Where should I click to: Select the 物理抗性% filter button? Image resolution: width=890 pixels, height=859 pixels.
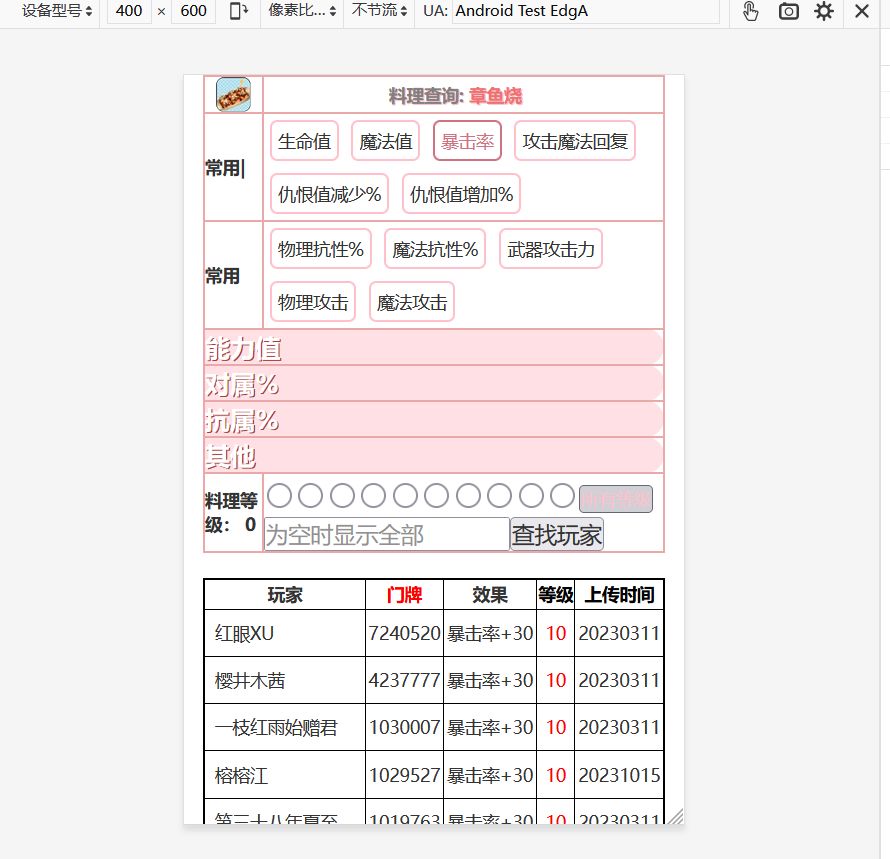point(321,249)
